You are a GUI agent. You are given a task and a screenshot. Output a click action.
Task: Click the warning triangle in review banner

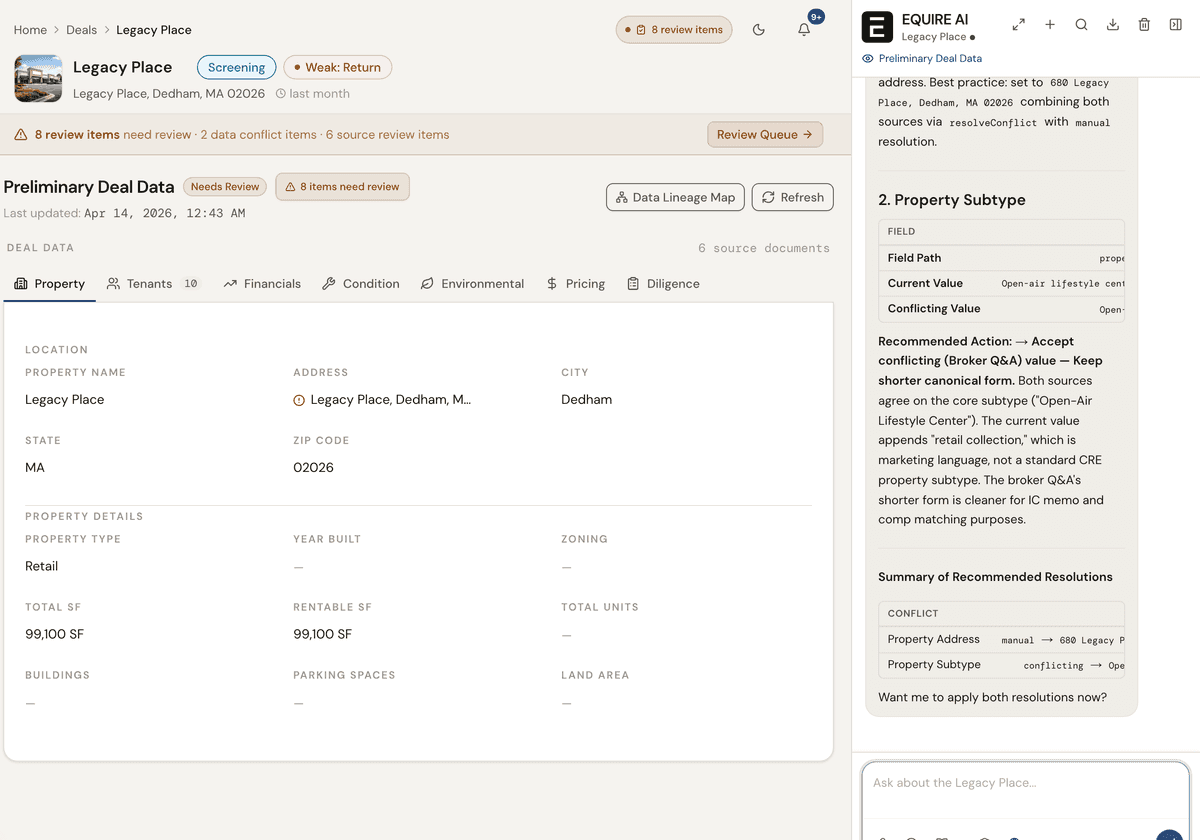tap(21, 135)
